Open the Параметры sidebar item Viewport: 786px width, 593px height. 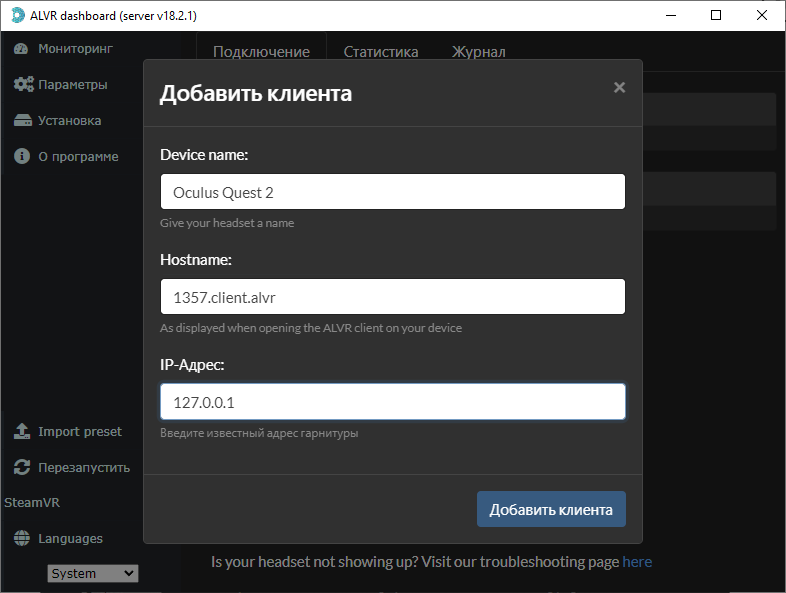click(x=73, y=84)
